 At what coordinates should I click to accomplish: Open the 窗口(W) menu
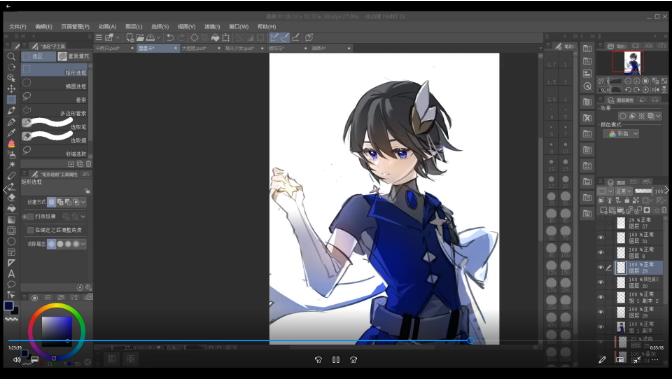(x=239, y=27)
